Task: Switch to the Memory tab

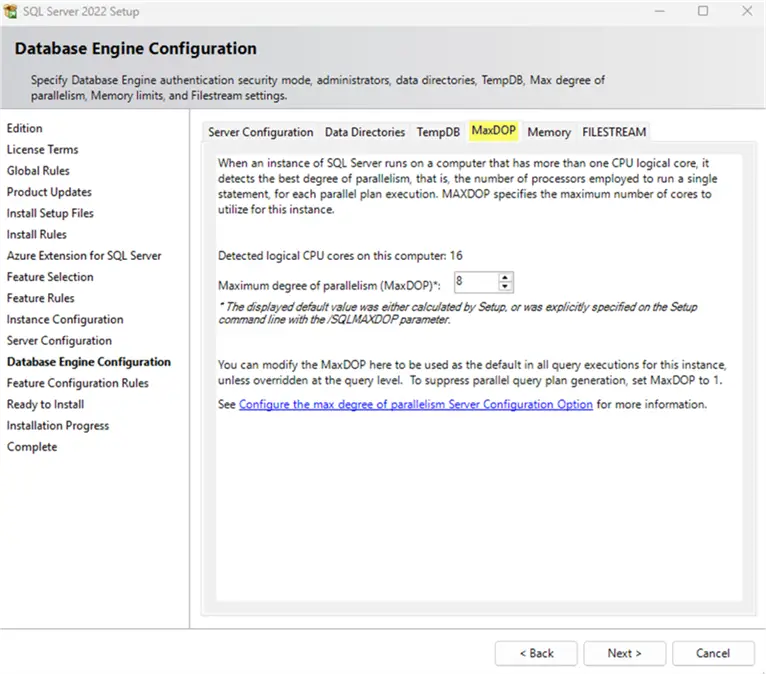Action: point(549,132)
